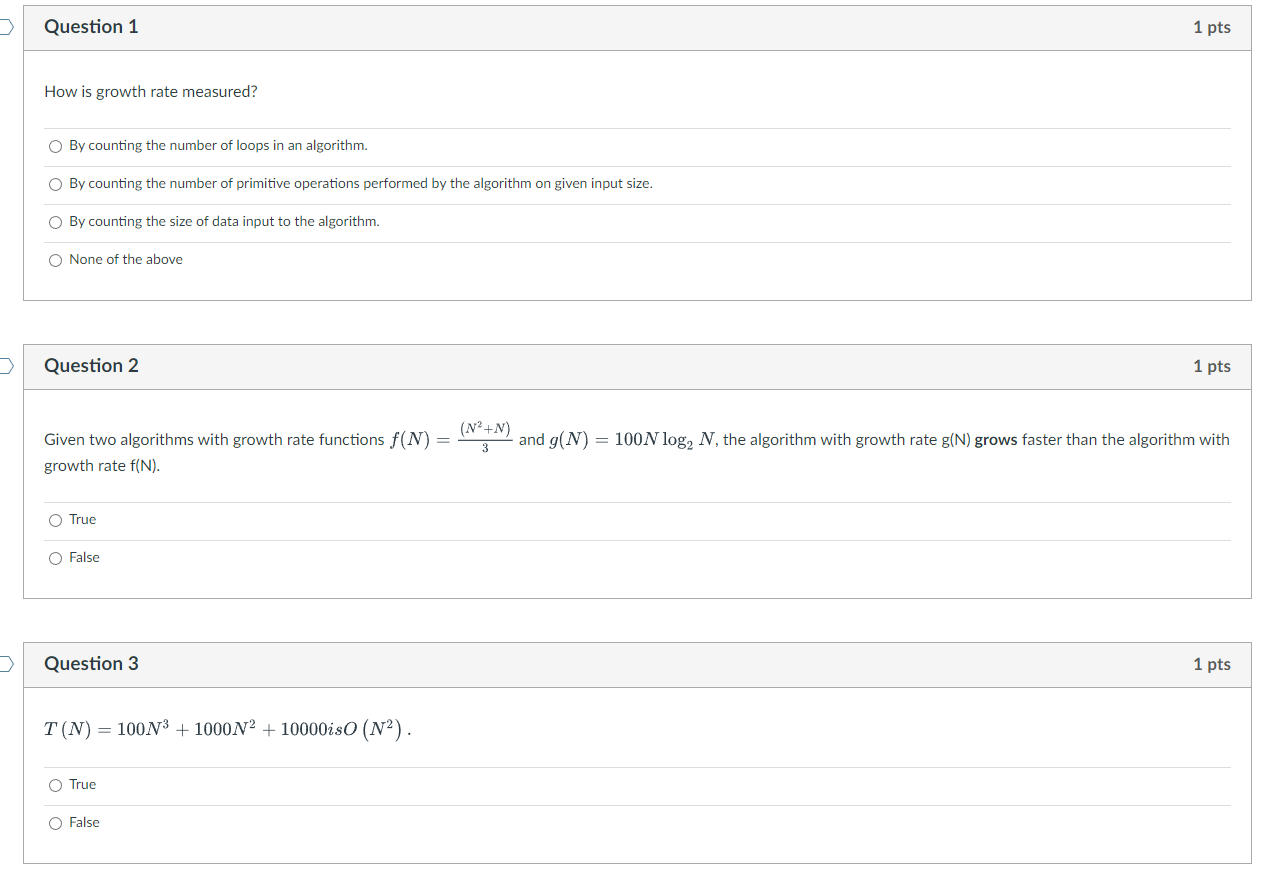Click the Question 2 header
Image resolution: width=1276 pixels, height=877 pixels.
click(x=91, y=366)
